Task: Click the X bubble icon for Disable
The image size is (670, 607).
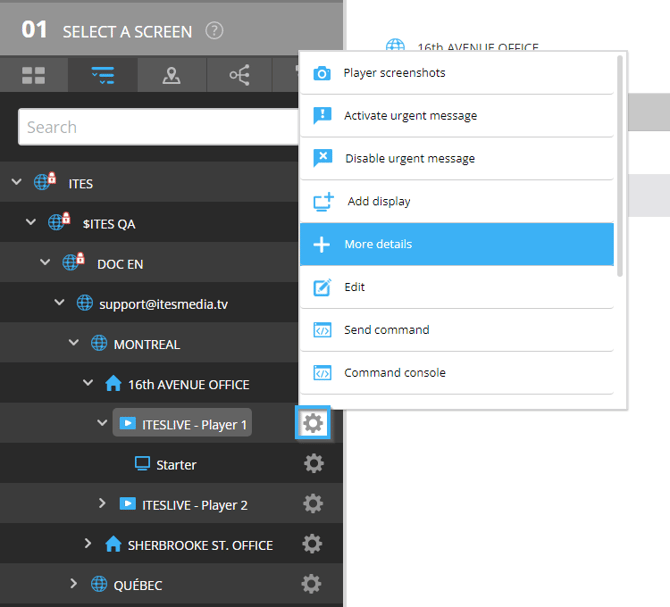Action: point(322,158)
